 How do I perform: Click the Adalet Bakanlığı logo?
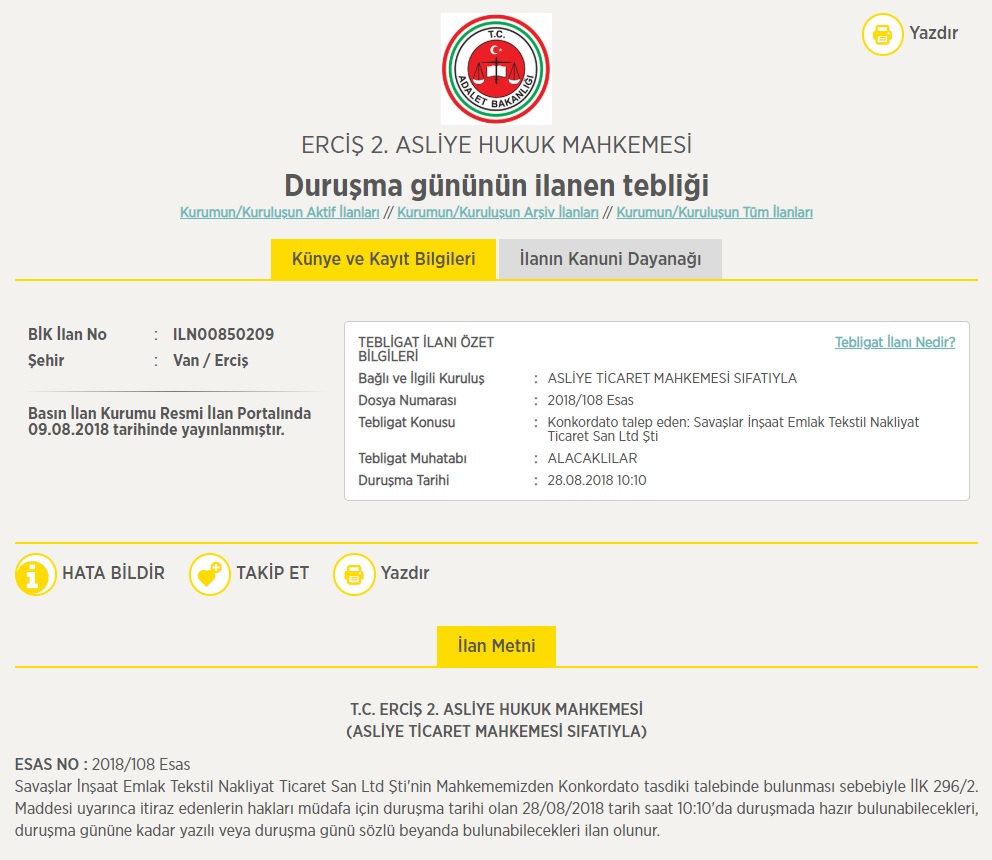tap(496, 69)
